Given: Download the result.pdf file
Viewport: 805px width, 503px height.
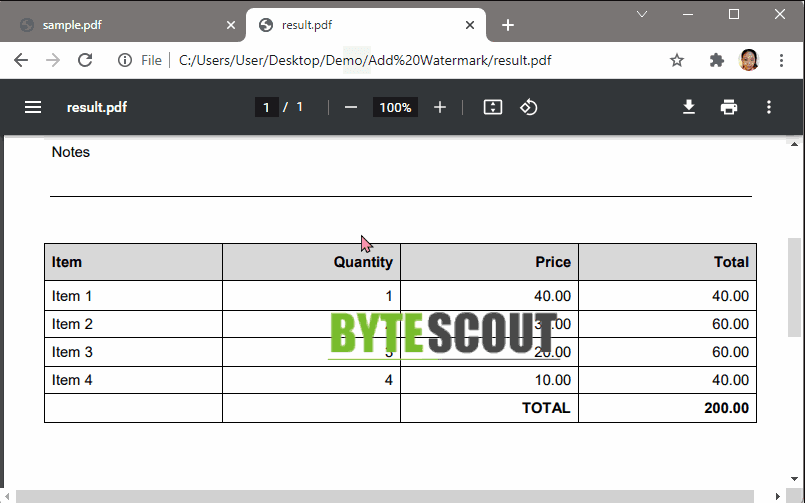Looking at the screenshot, I should (x=689, y=107).
